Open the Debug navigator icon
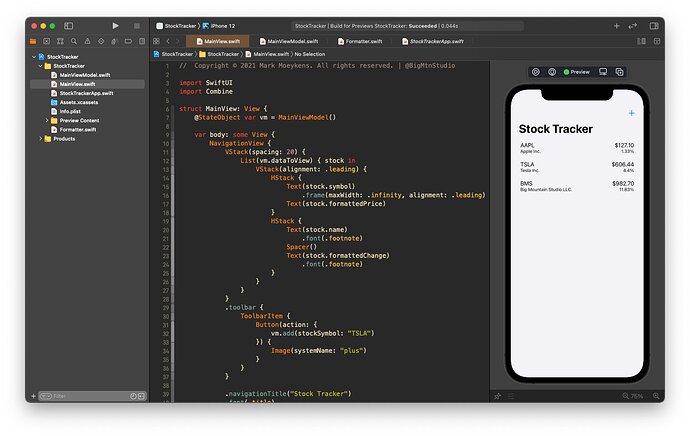Screen dimensions: 690x436 (x=114, y=41)
